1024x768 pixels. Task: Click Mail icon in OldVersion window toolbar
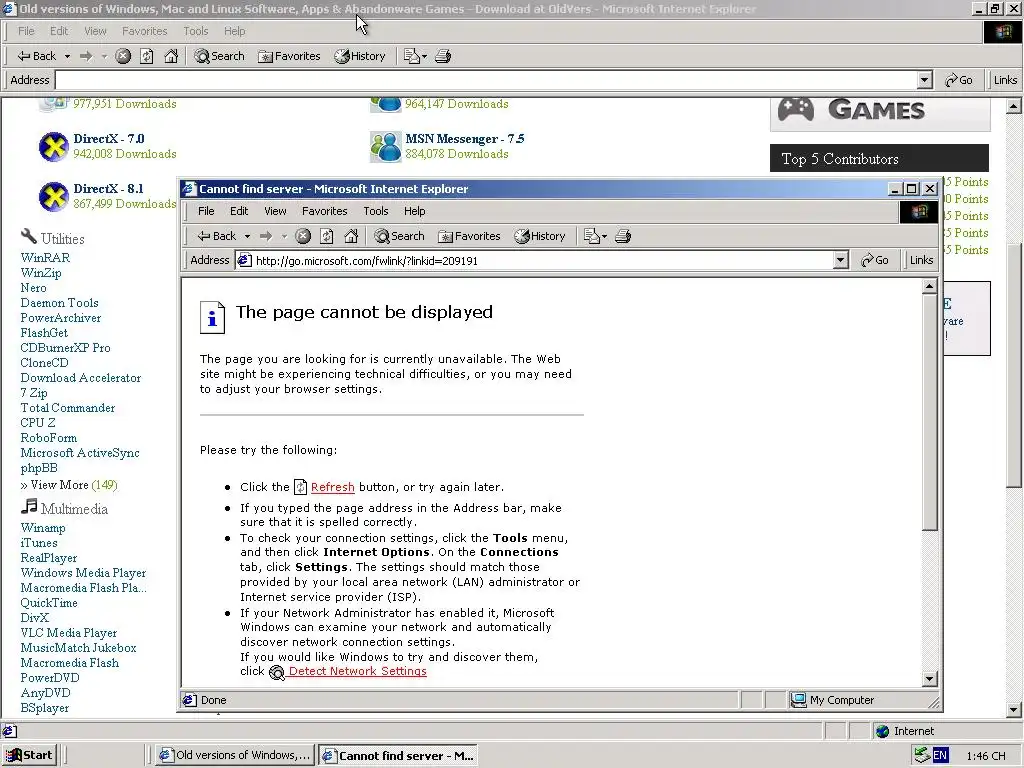click(411, 56)
